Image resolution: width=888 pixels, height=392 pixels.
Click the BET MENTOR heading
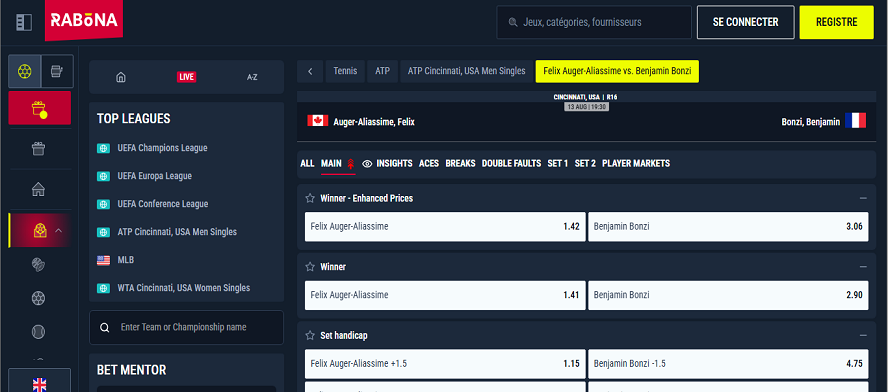(131, 370)
